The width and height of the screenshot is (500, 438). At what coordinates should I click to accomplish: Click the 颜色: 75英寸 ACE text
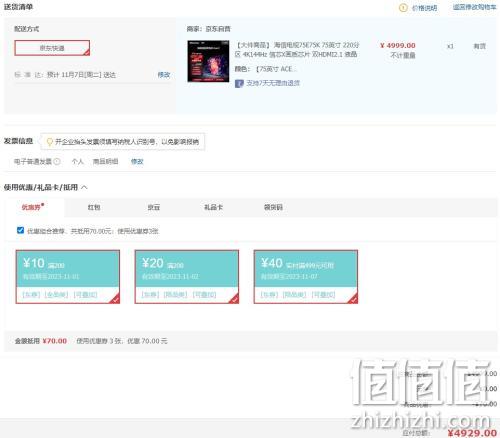tap(265, 69)
